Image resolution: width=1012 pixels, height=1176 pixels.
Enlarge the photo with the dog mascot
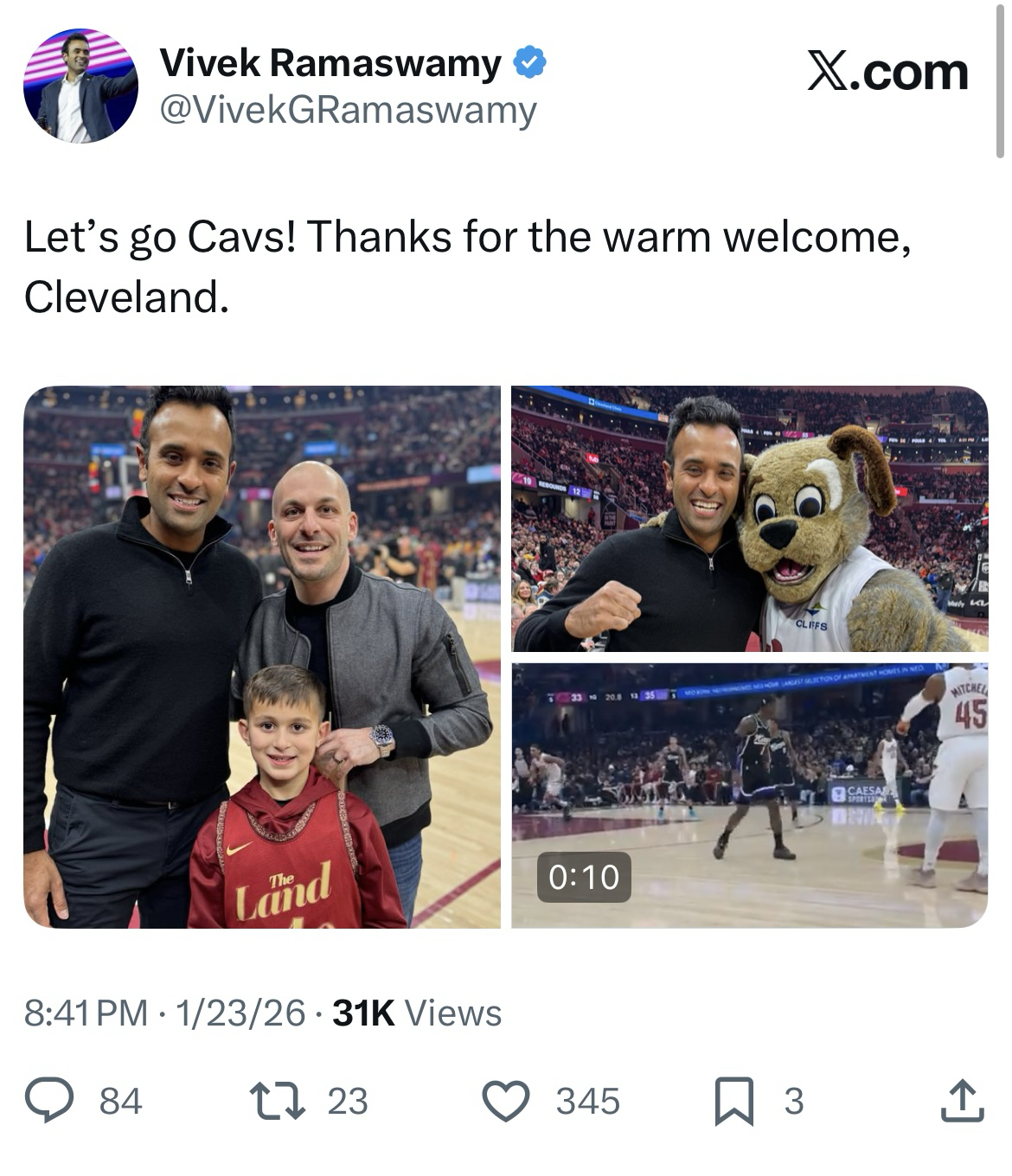(x=749, y=519)
